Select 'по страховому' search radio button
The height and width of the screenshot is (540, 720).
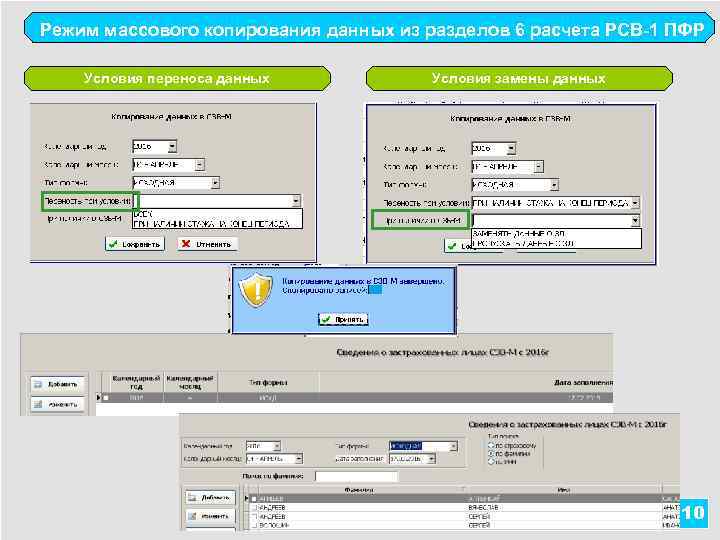pyautogui.click(x=490, y=445)
